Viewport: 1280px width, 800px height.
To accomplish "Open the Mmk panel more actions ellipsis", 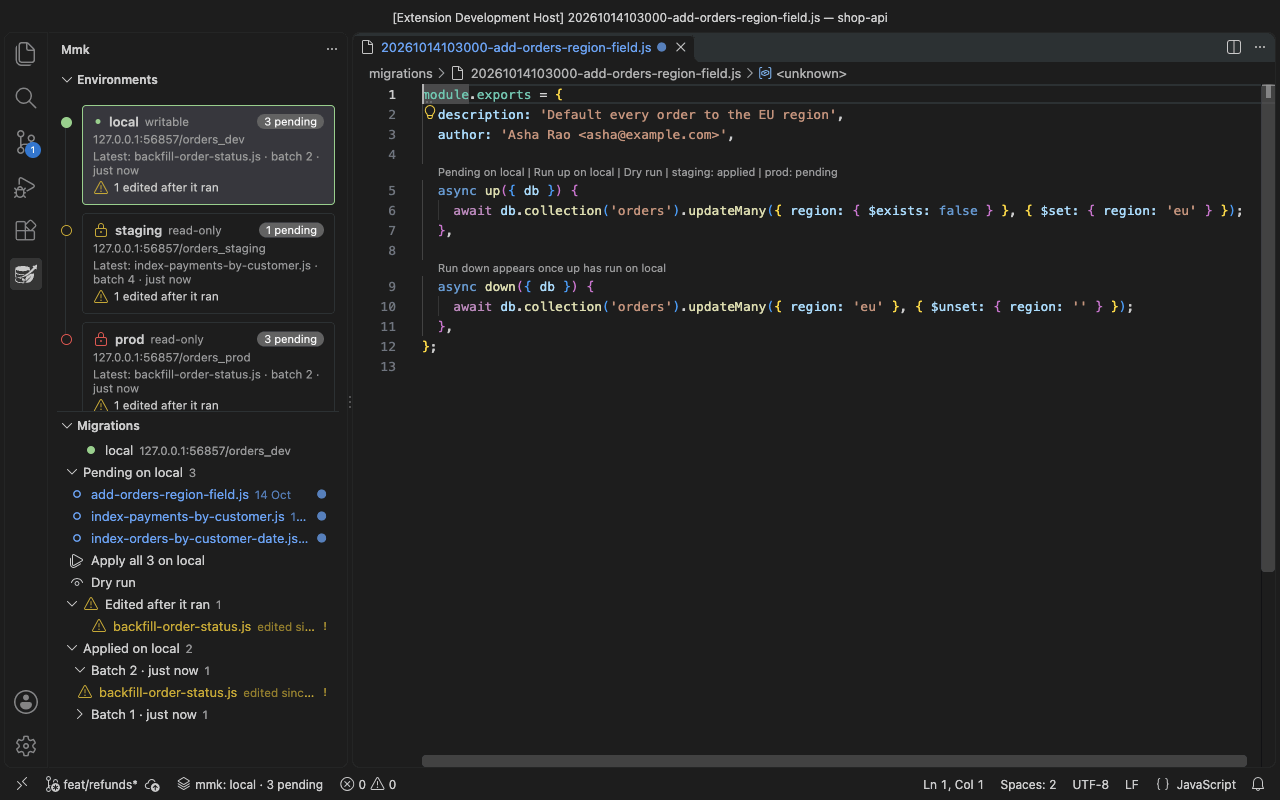I will coord(332,49).
